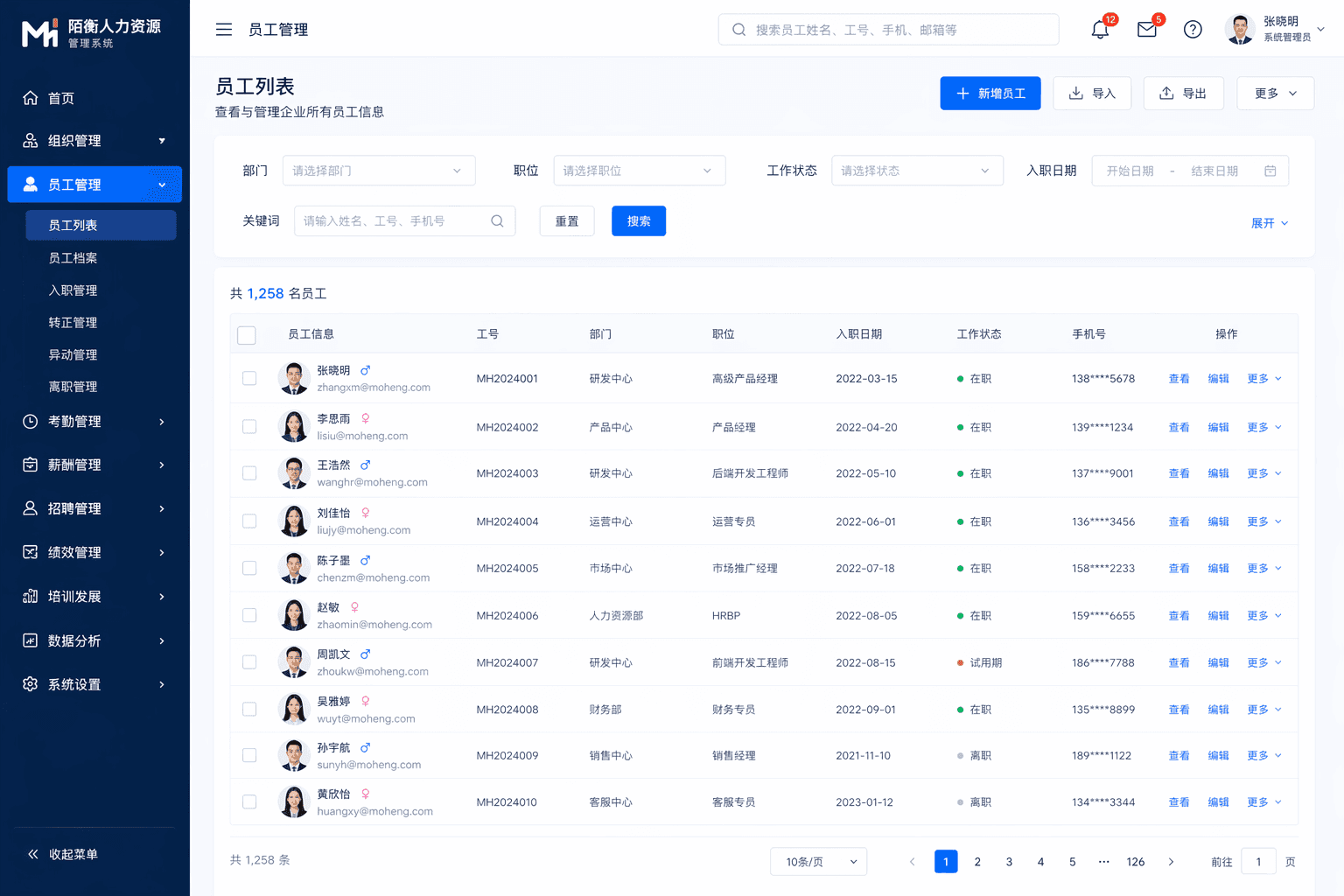Check the box for employee 张晓明
Viewport: 1344px width, 896px height.
click(x=249, y=379)
